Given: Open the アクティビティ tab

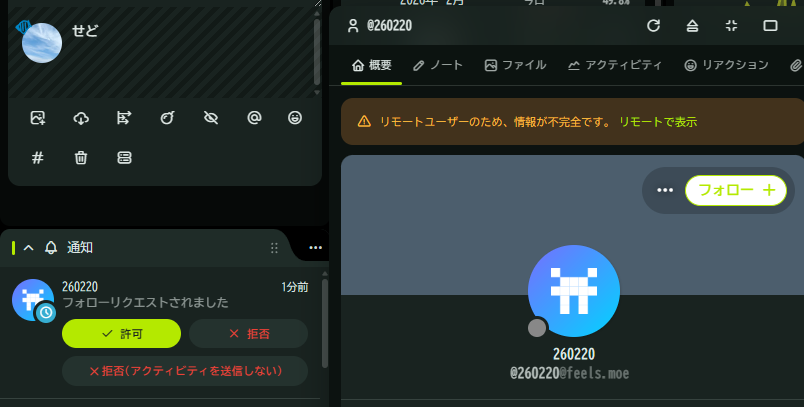Looking at the screenshot, I should (615, 65).
